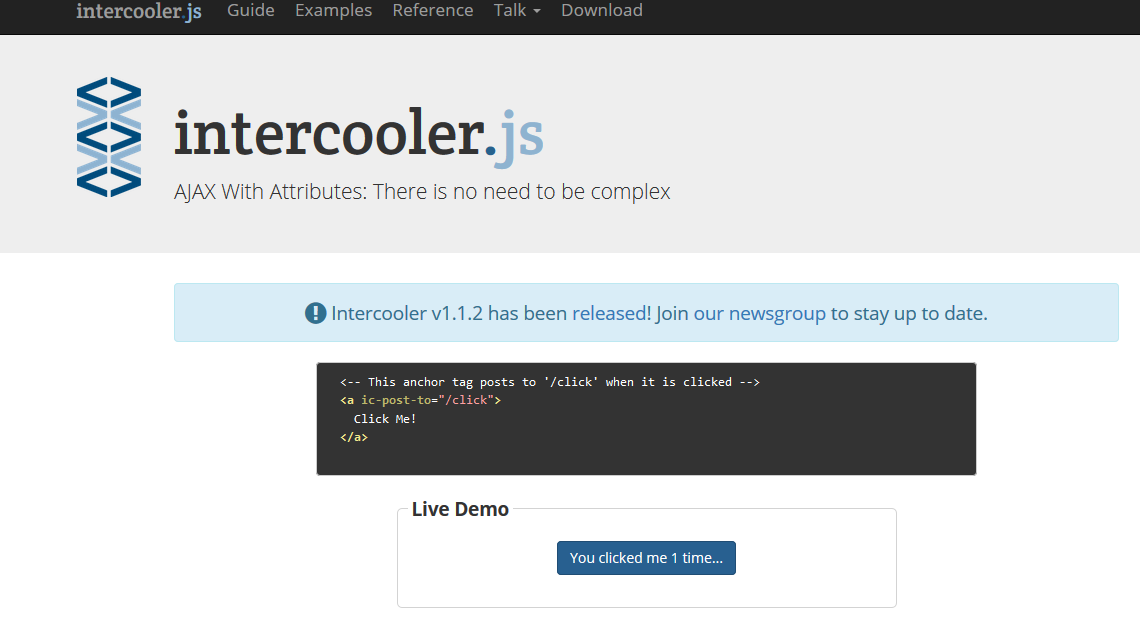The width and height of the screenshot is (1140, 629).
Task: Go to the Reference page
Action: click(433, 10)
